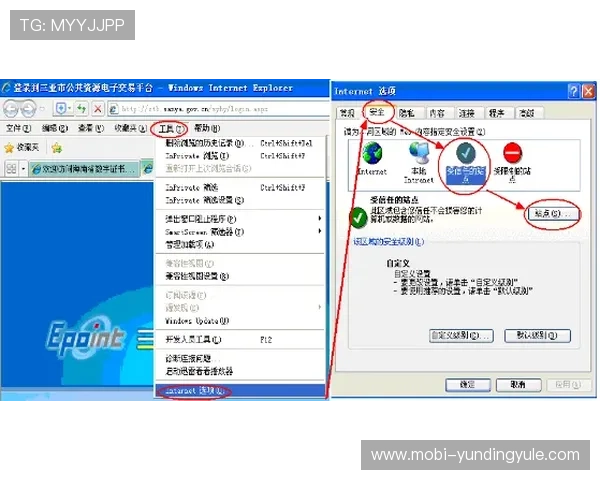Open the 帮助 menu
This screenshot has height=480, width=600.
pos(207,128)
